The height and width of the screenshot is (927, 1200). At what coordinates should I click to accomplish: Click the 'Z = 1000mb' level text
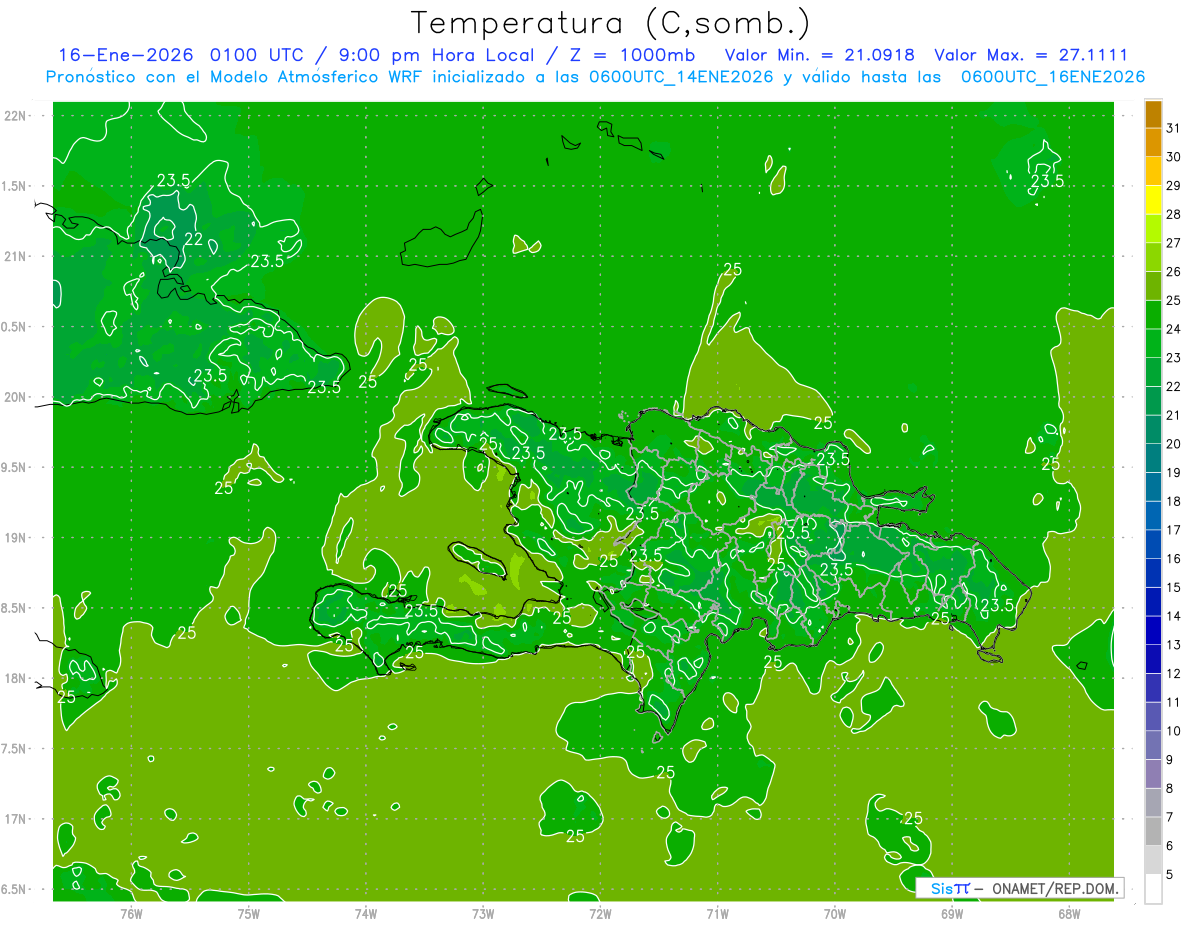(632, 55)
